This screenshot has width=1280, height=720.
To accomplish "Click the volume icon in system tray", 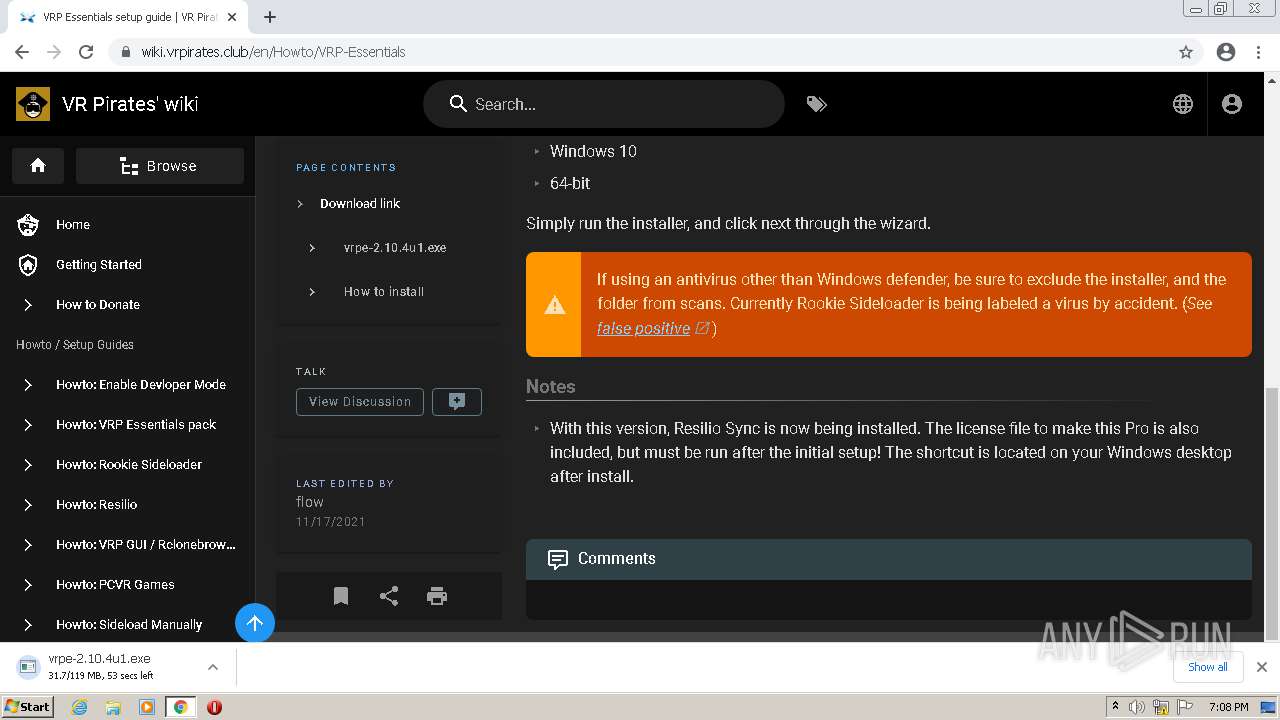I will pos(1137,707).
